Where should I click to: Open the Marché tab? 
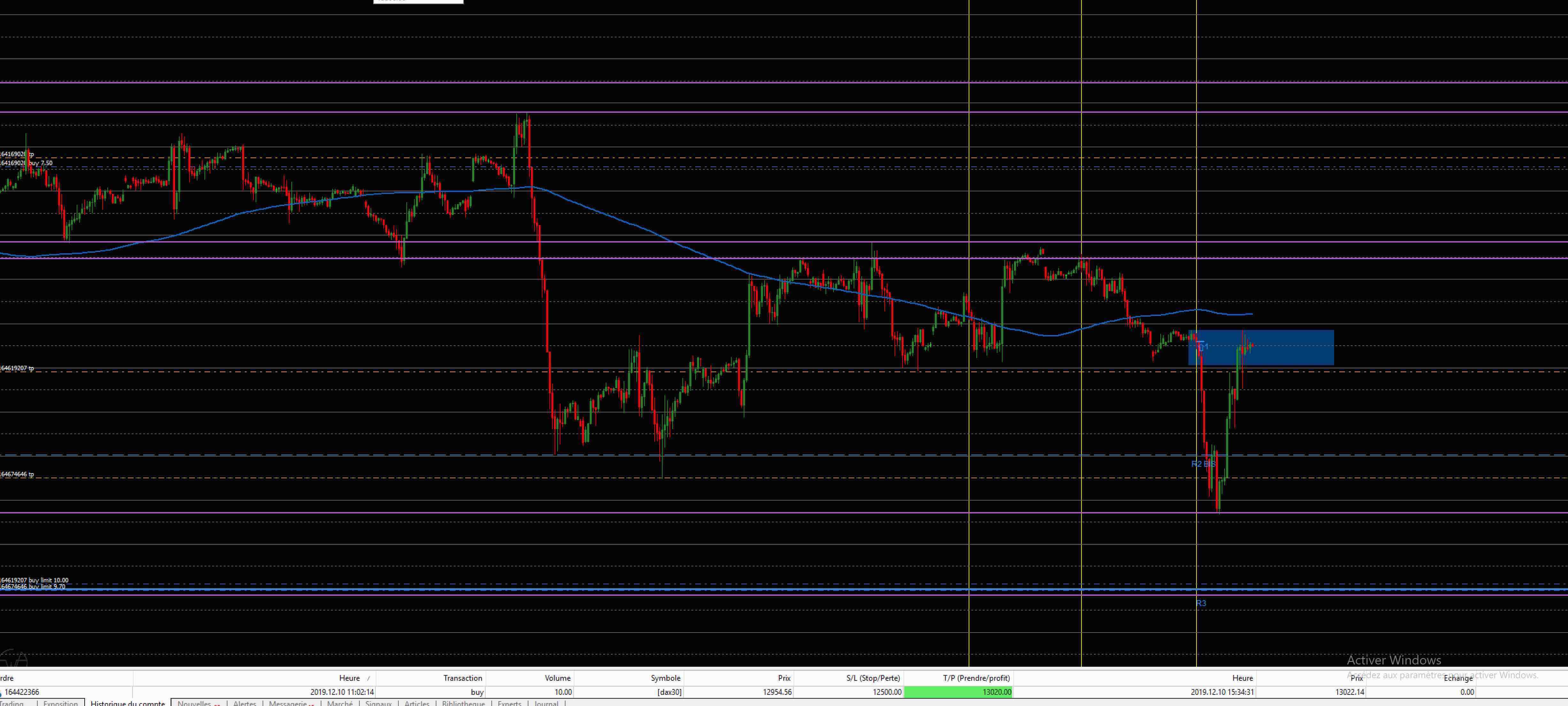point(340,703)
